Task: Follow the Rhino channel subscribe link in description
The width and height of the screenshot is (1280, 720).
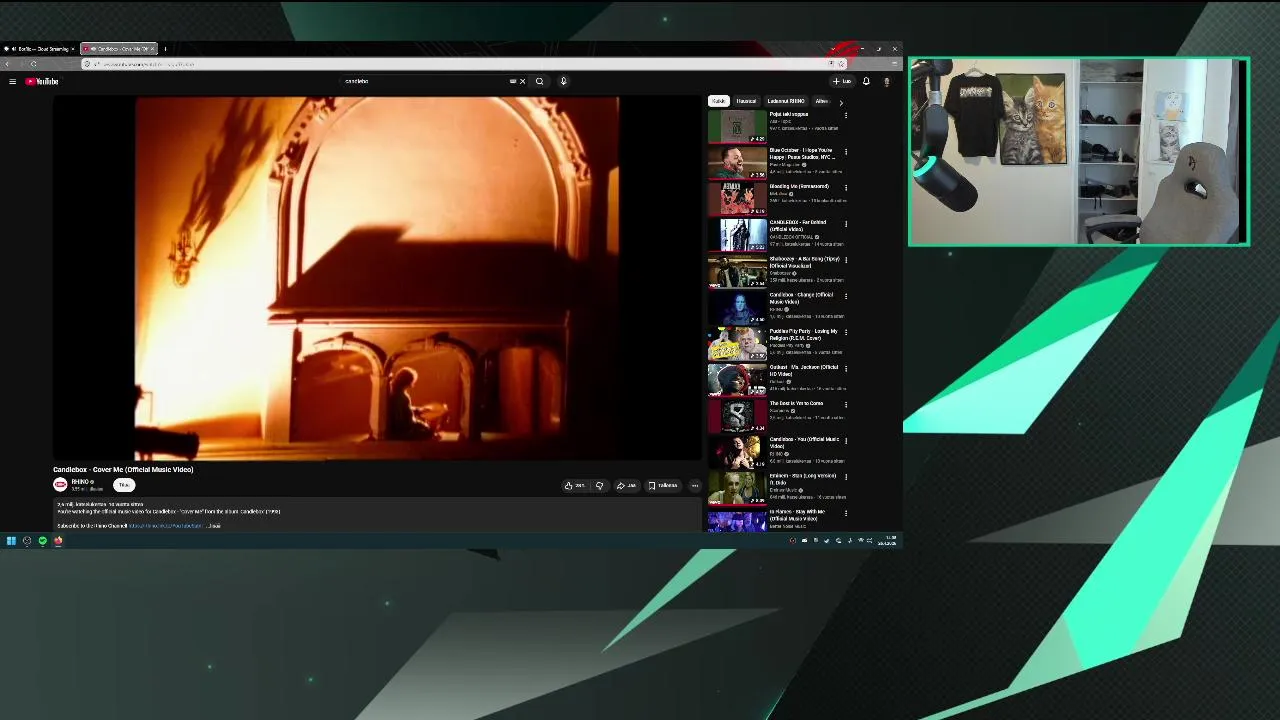Action: 165,526
